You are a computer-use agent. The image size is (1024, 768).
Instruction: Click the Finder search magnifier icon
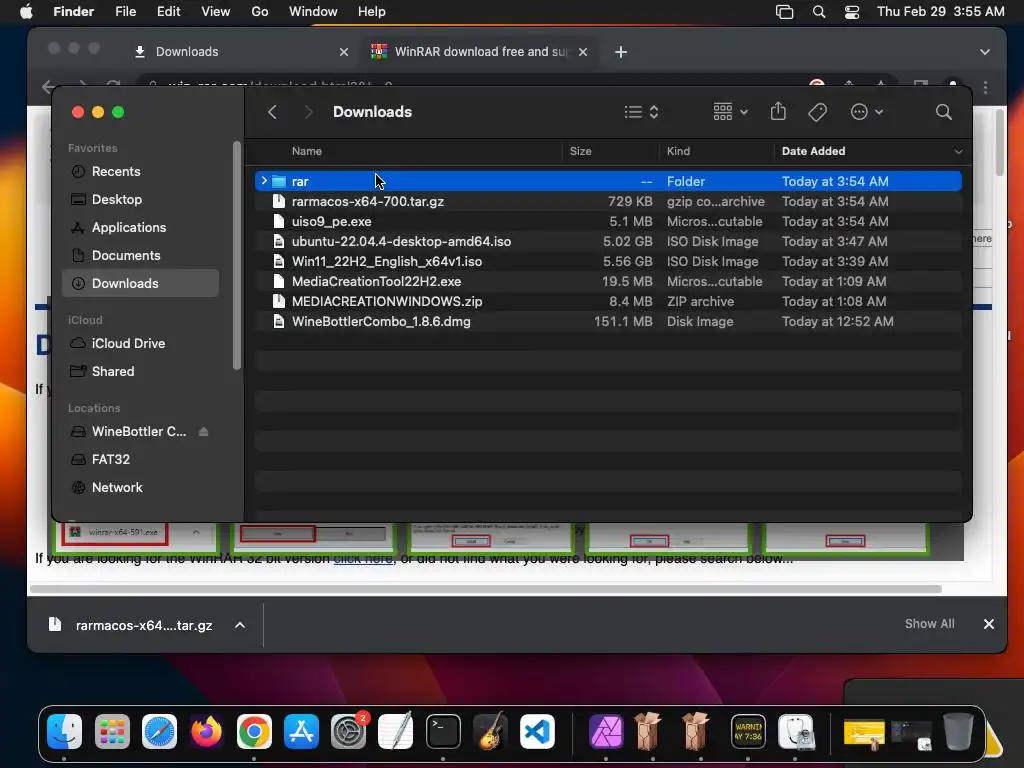[x=943, y=112]
